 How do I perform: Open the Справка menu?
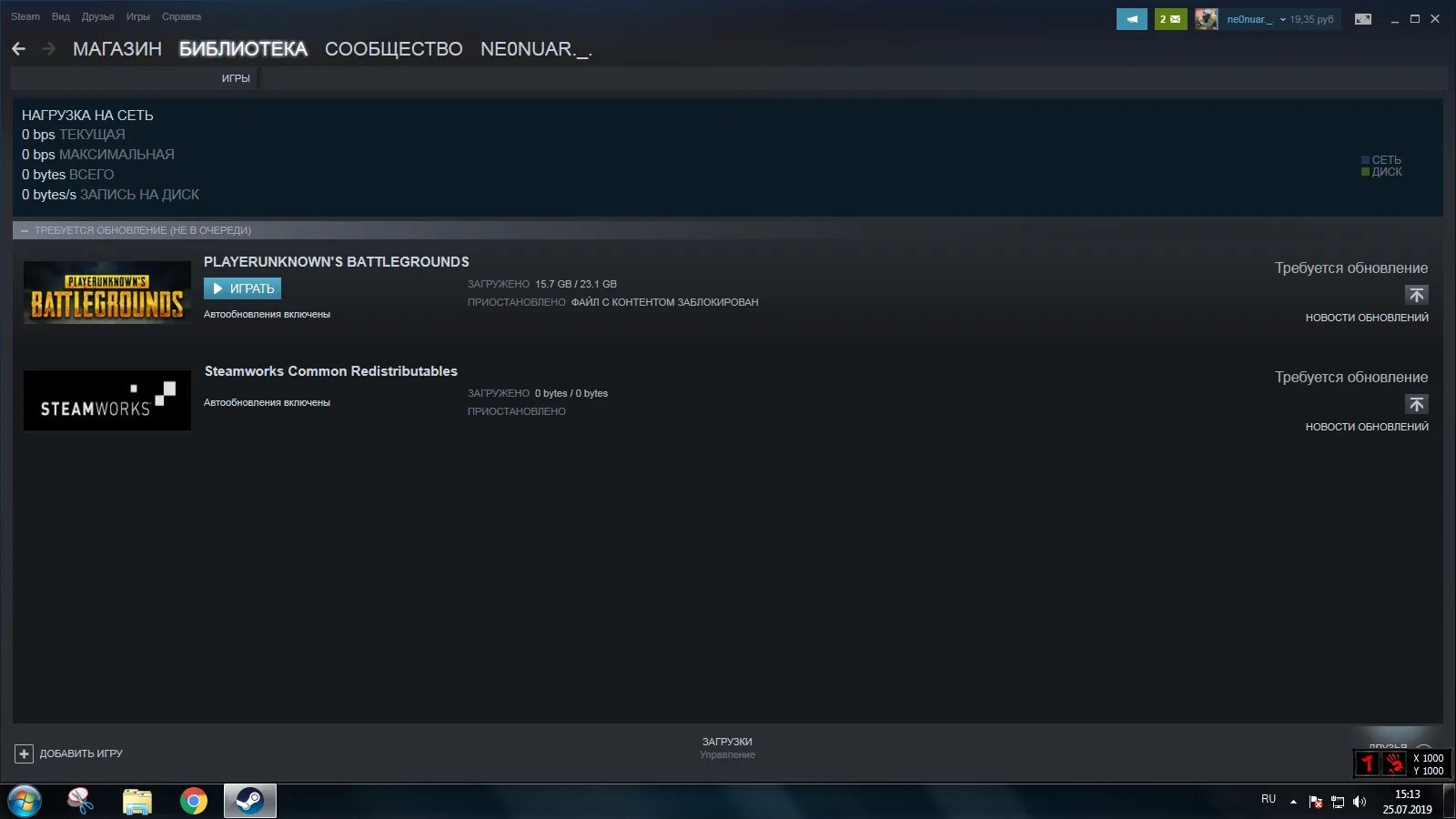tap(182, 16)
